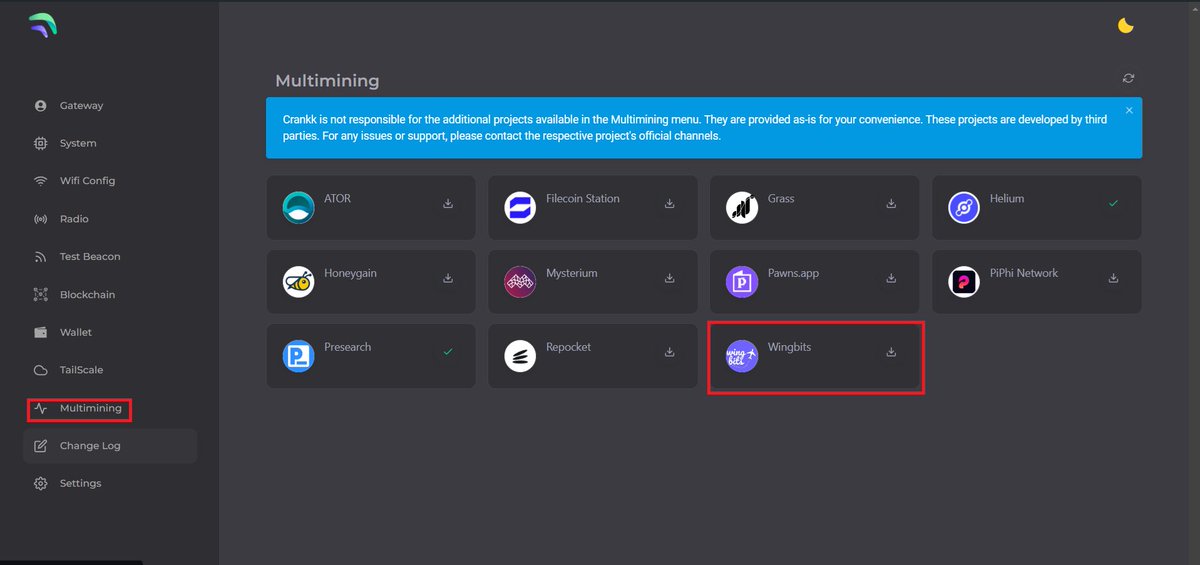The height and width of the screenshot is (565, 1200).
Task: Click the Wingbits label
Action: tap(790, 347)
